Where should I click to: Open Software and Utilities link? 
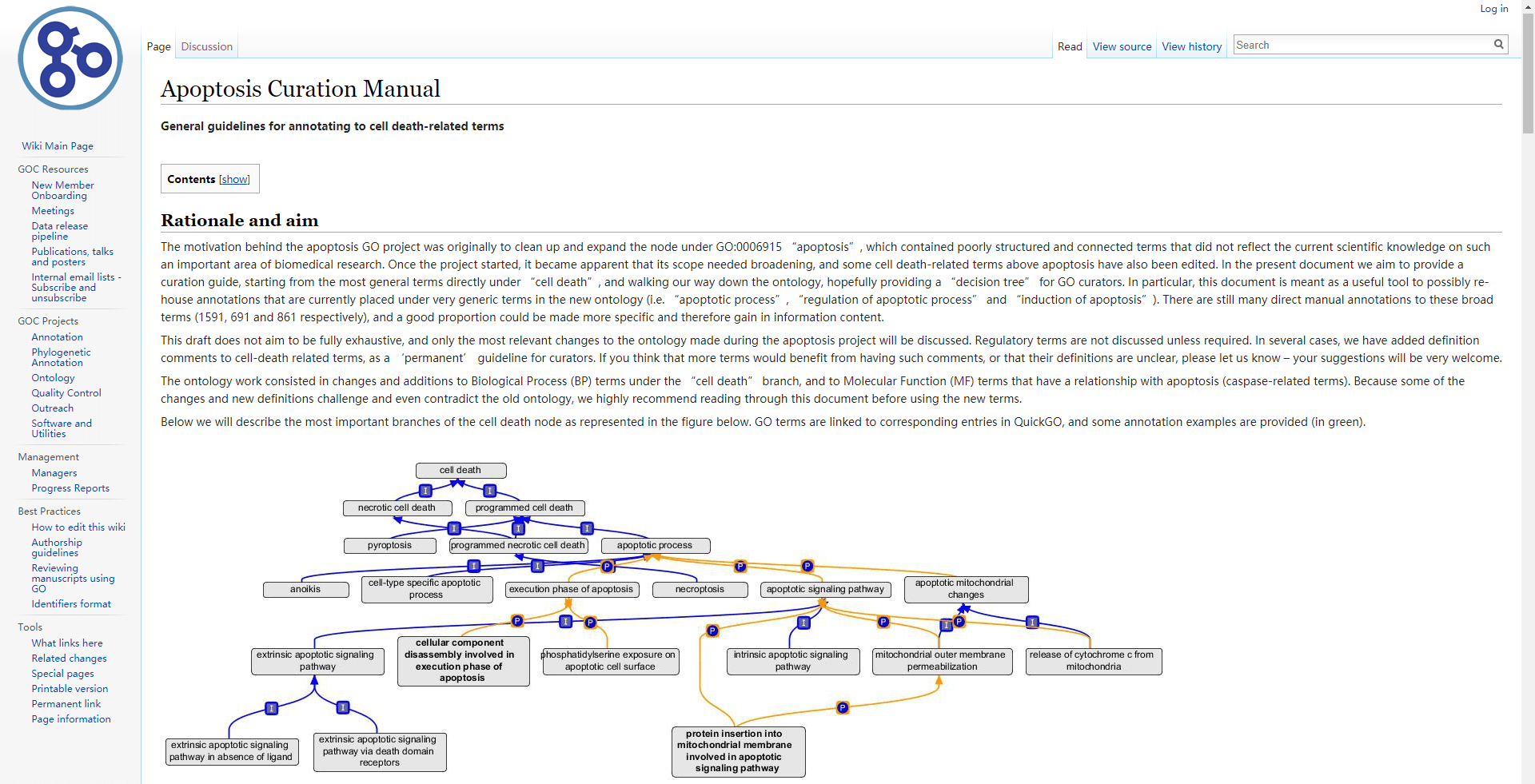pos(62,428)
